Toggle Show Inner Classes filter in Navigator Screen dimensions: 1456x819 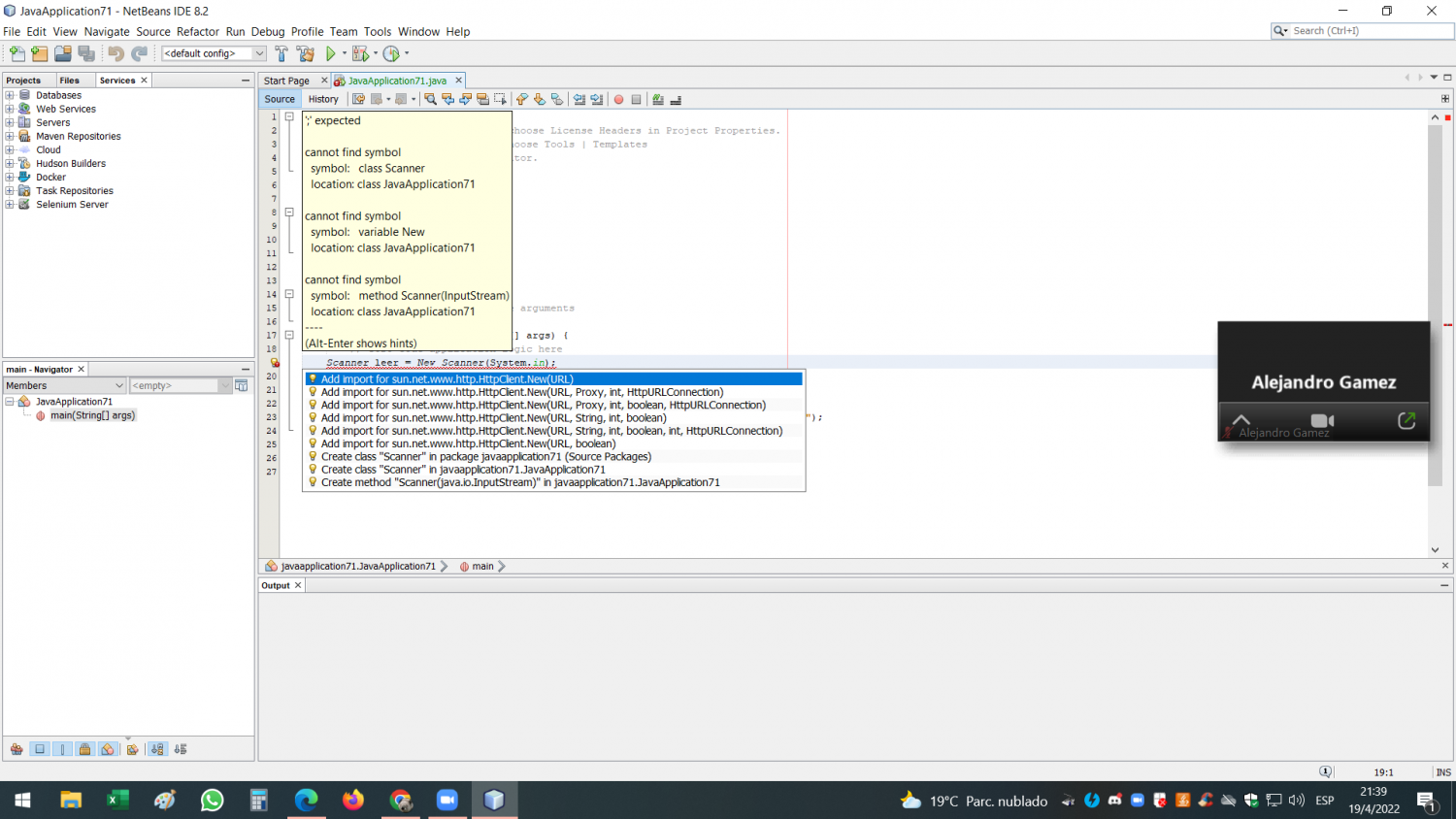[109, 749]
